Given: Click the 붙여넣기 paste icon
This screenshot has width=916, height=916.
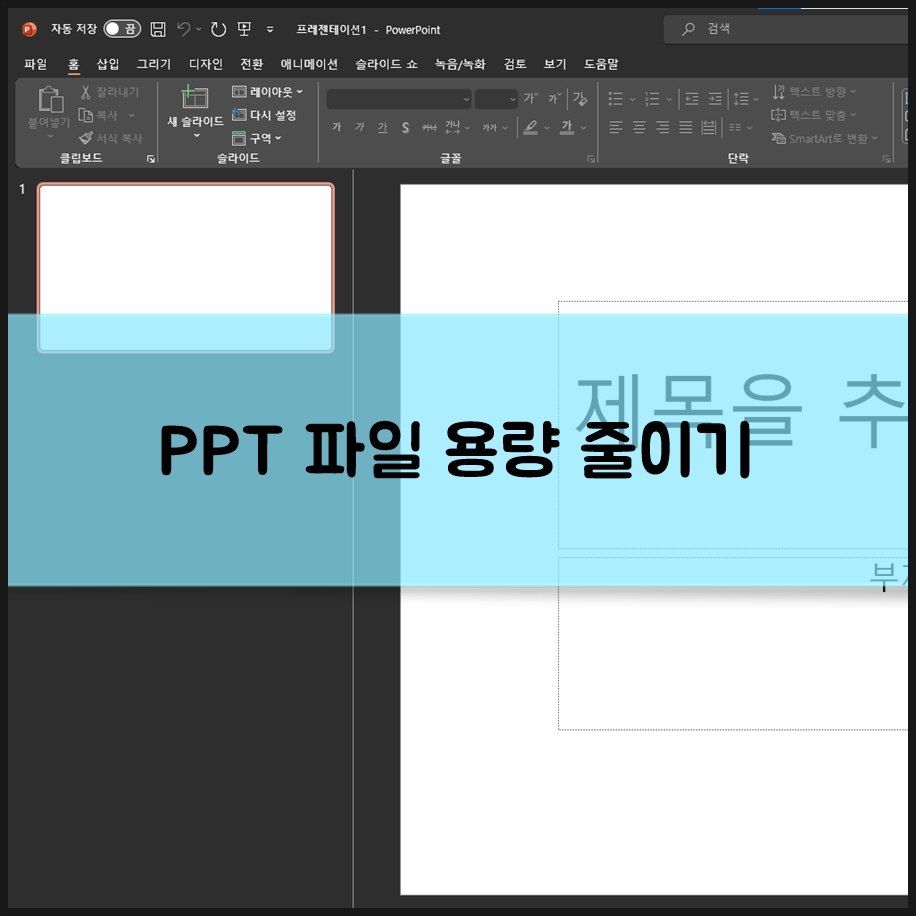Looking at the screenshot, I should click(x=50, y=99).
